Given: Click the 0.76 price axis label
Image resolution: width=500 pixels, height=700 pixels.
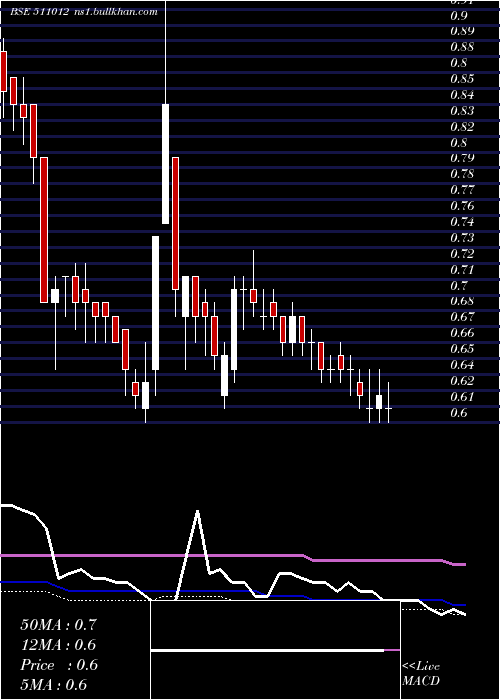Looking at the screenshot, I should 462,206.
